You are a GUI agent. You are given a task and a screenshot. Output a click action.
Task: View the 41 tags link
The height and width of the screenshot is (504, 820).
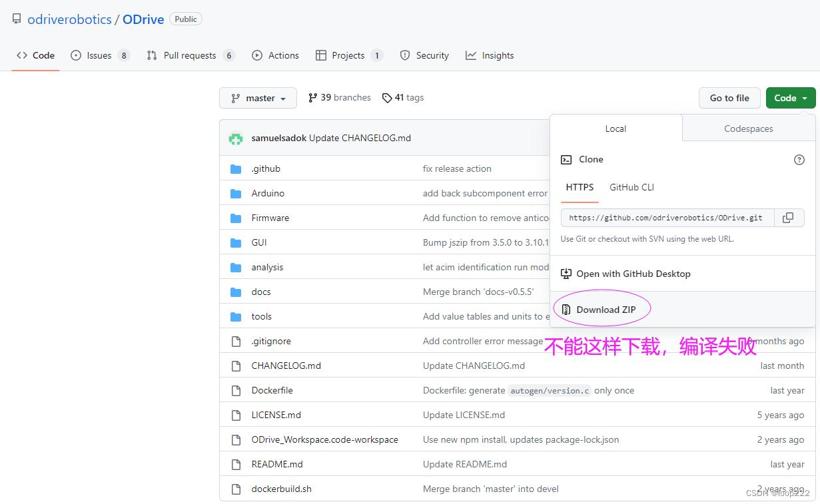403,98
